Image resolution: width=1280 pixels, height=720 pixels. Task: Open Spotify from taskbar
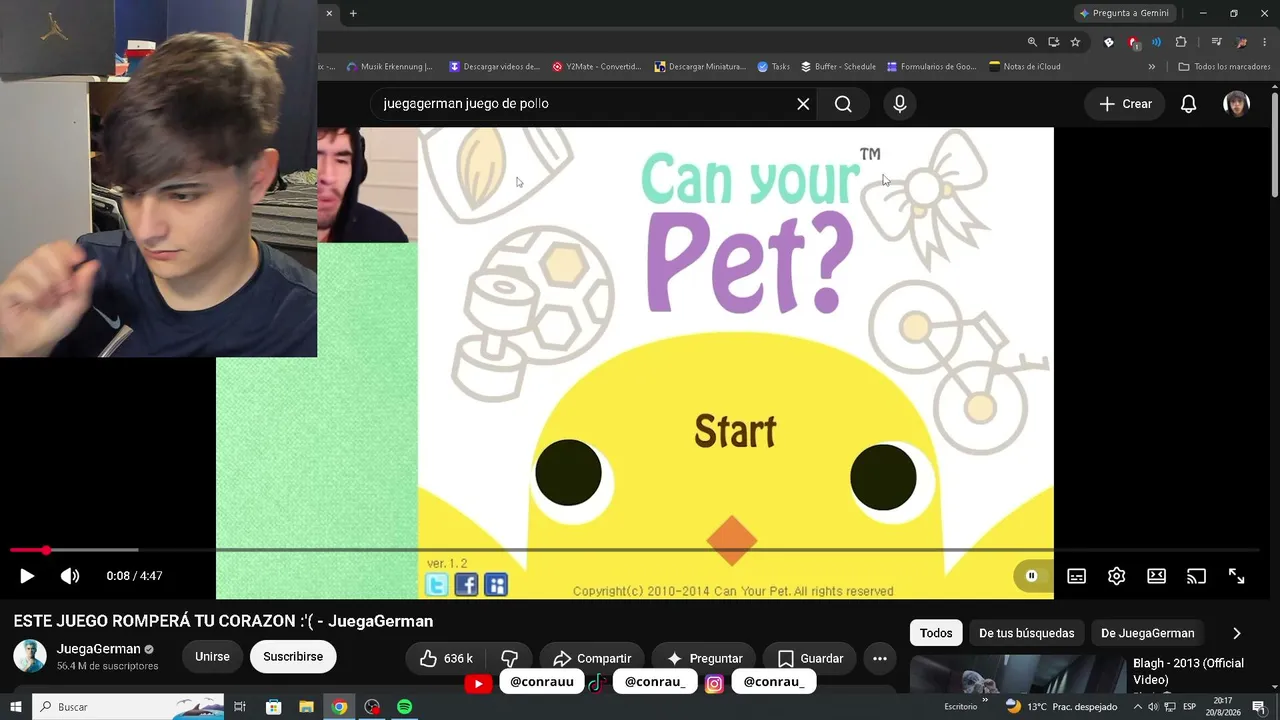[x=404, y=707]
